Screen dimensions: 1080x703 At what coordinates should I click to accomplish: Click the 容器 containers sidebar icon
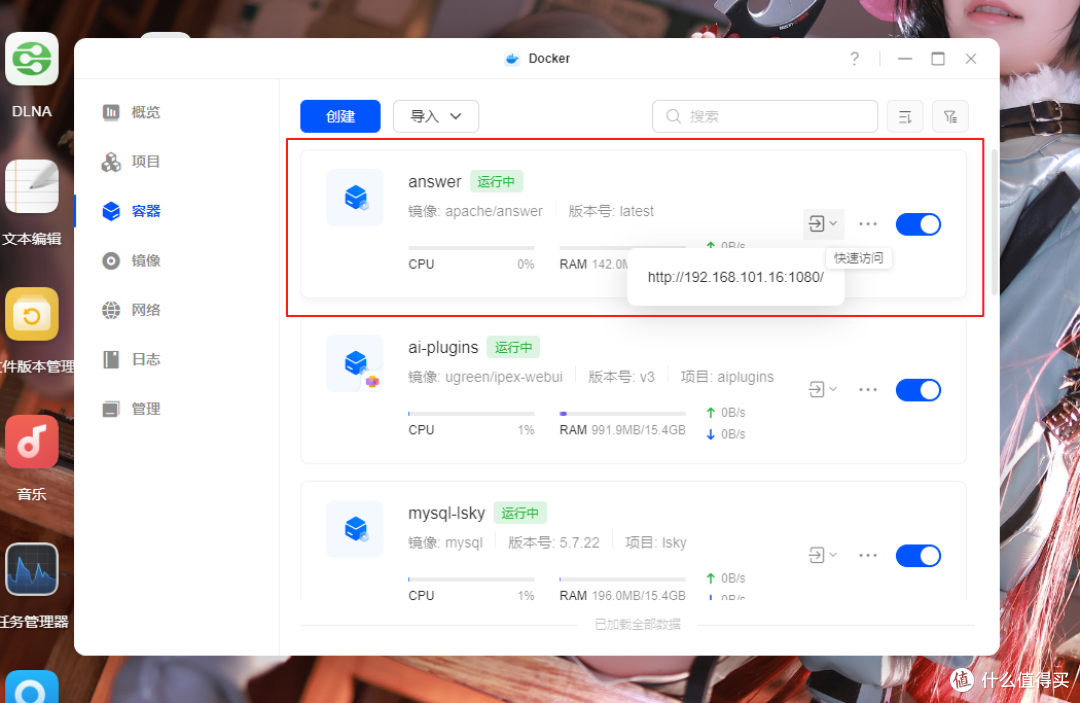(x=111, y=211)
